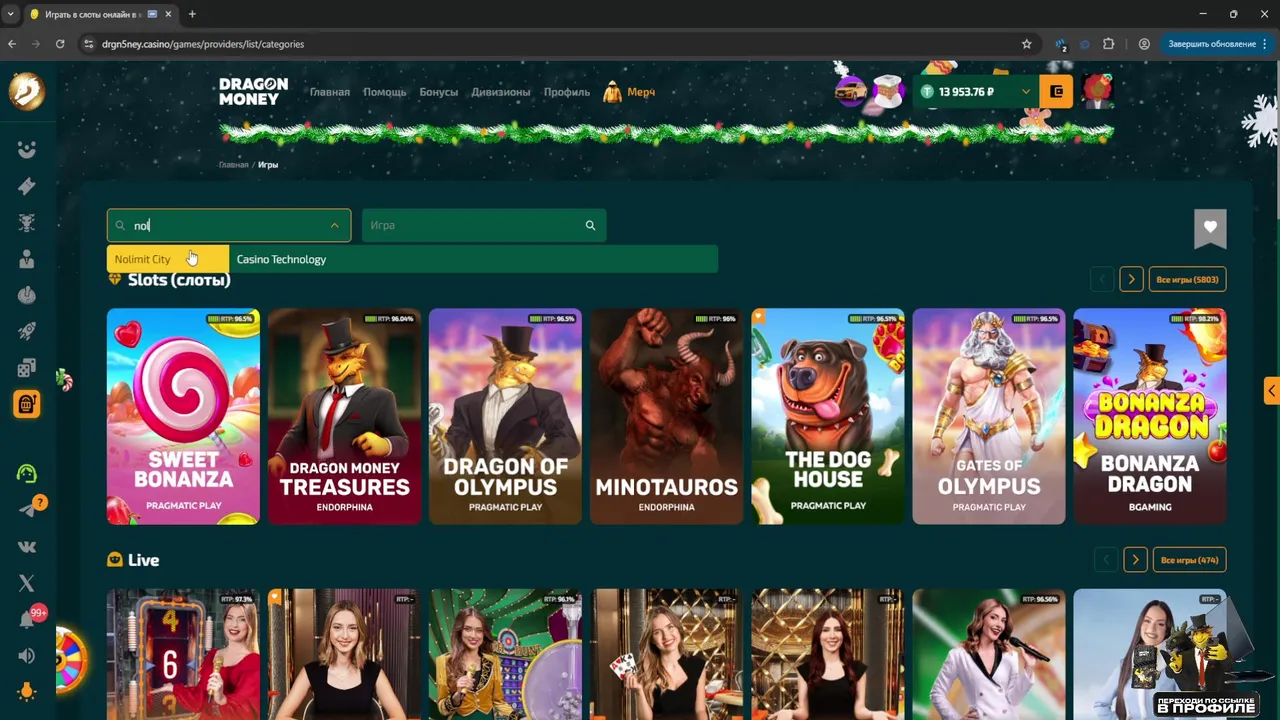Open the Telegram sidebar icon

click(27, 510)
